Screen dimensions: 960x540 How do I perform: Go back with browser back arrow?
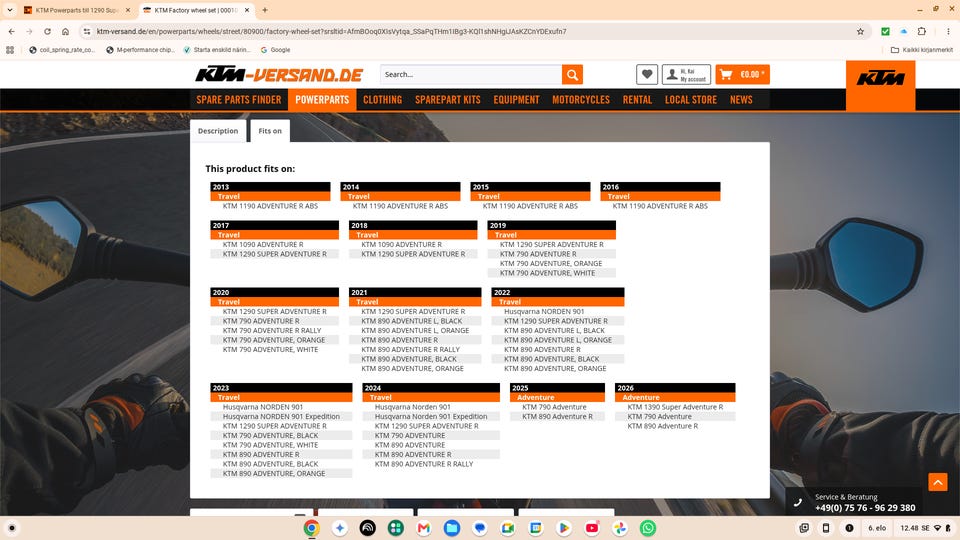tap(12, 31)
